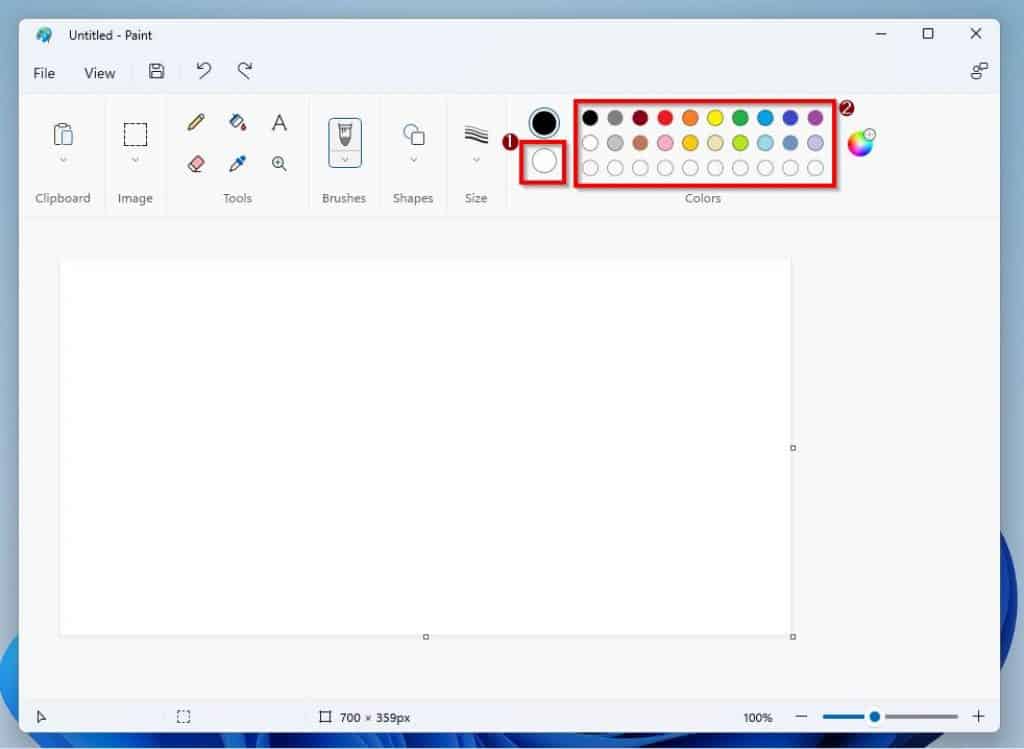Zoom in with the plus button

tap(978, 716)
